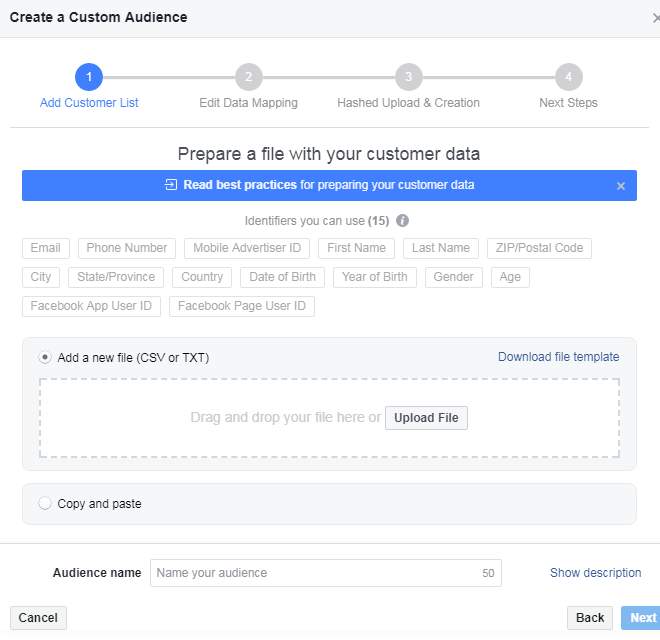Viewport: 660px width, 640px height.
Task: Open the Download file template link
Action: [558, 357]
